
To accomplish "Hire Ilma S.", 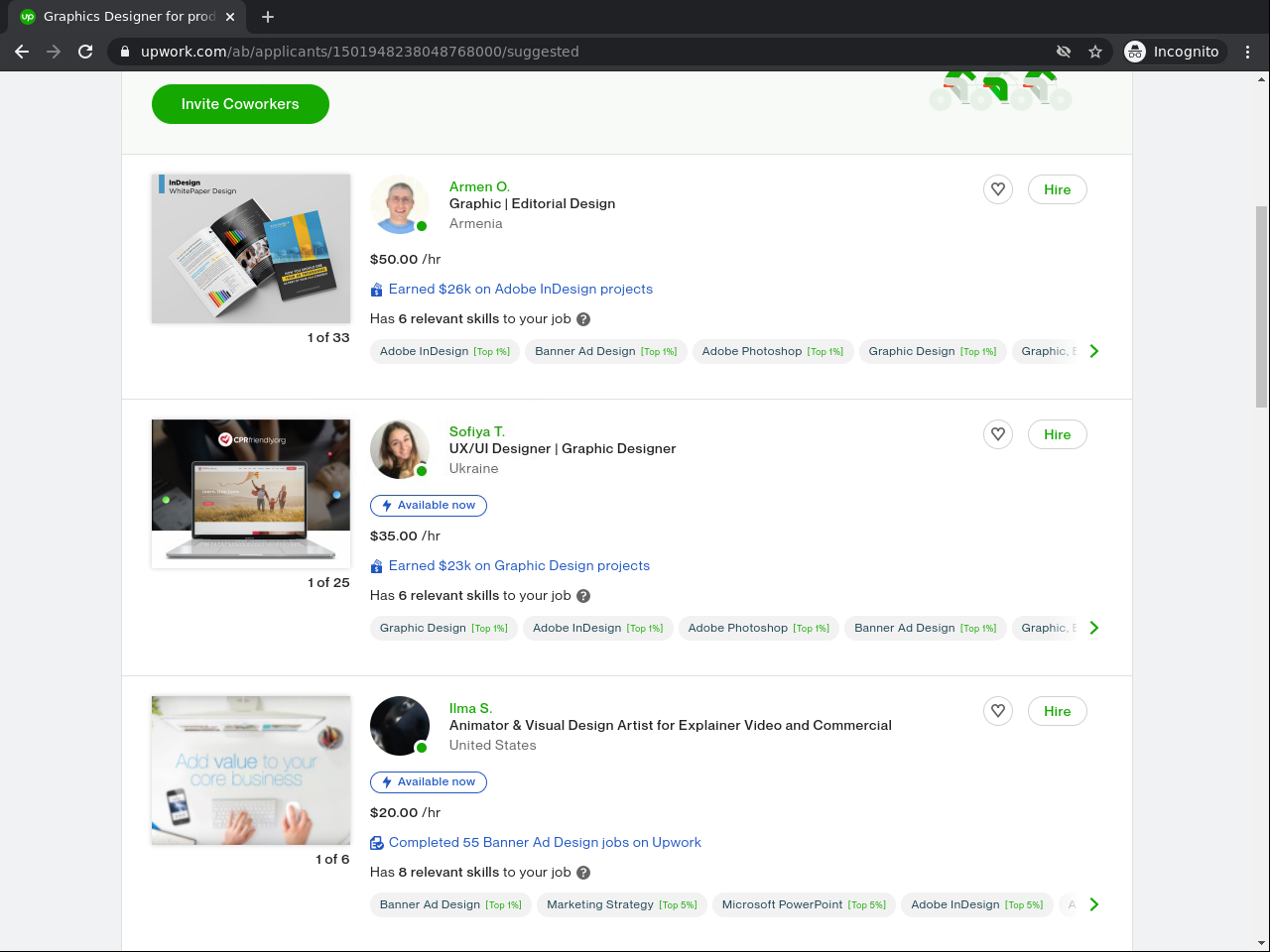I will pos(1058,711).
